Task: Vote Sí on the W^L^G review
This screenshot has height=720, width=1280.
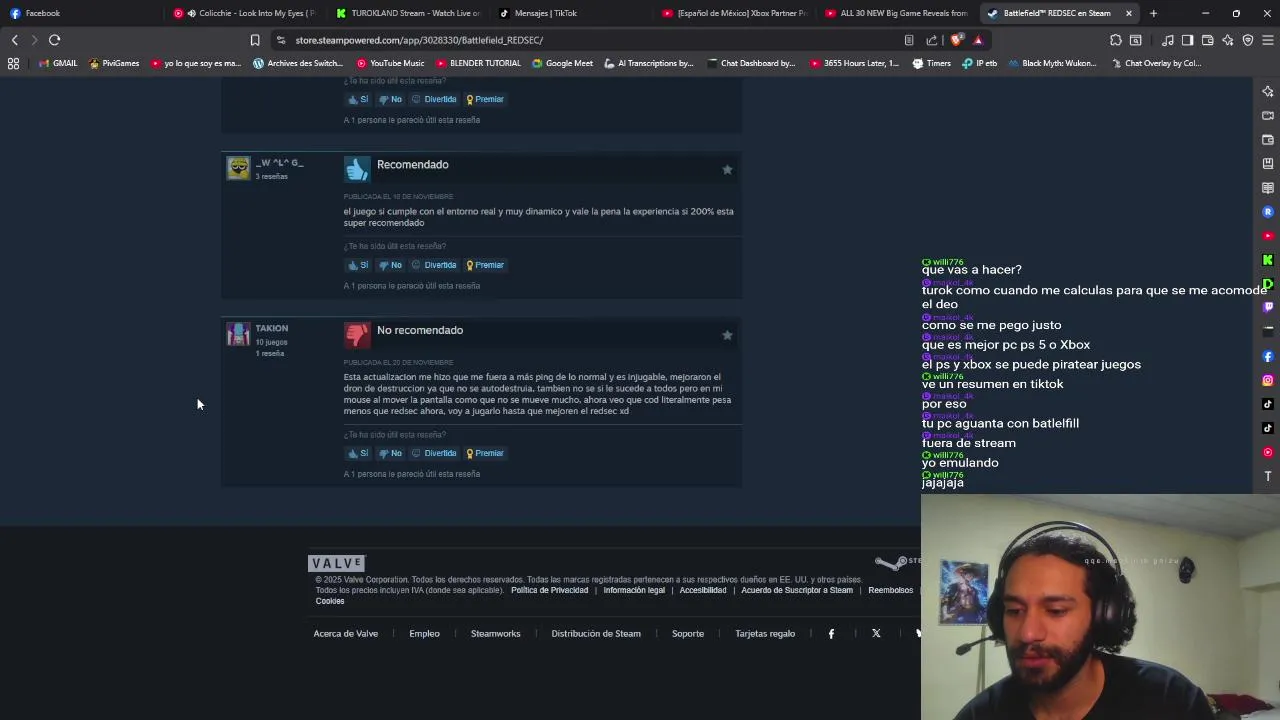Action: [358, 265]
